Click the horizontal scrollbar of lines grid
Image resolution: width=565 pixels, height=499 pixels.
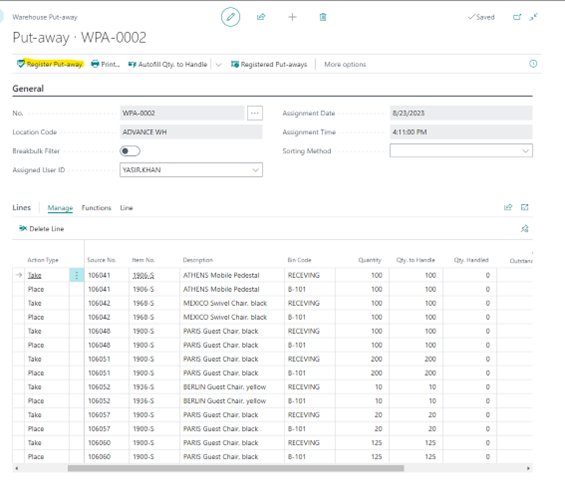click(236, 468)
